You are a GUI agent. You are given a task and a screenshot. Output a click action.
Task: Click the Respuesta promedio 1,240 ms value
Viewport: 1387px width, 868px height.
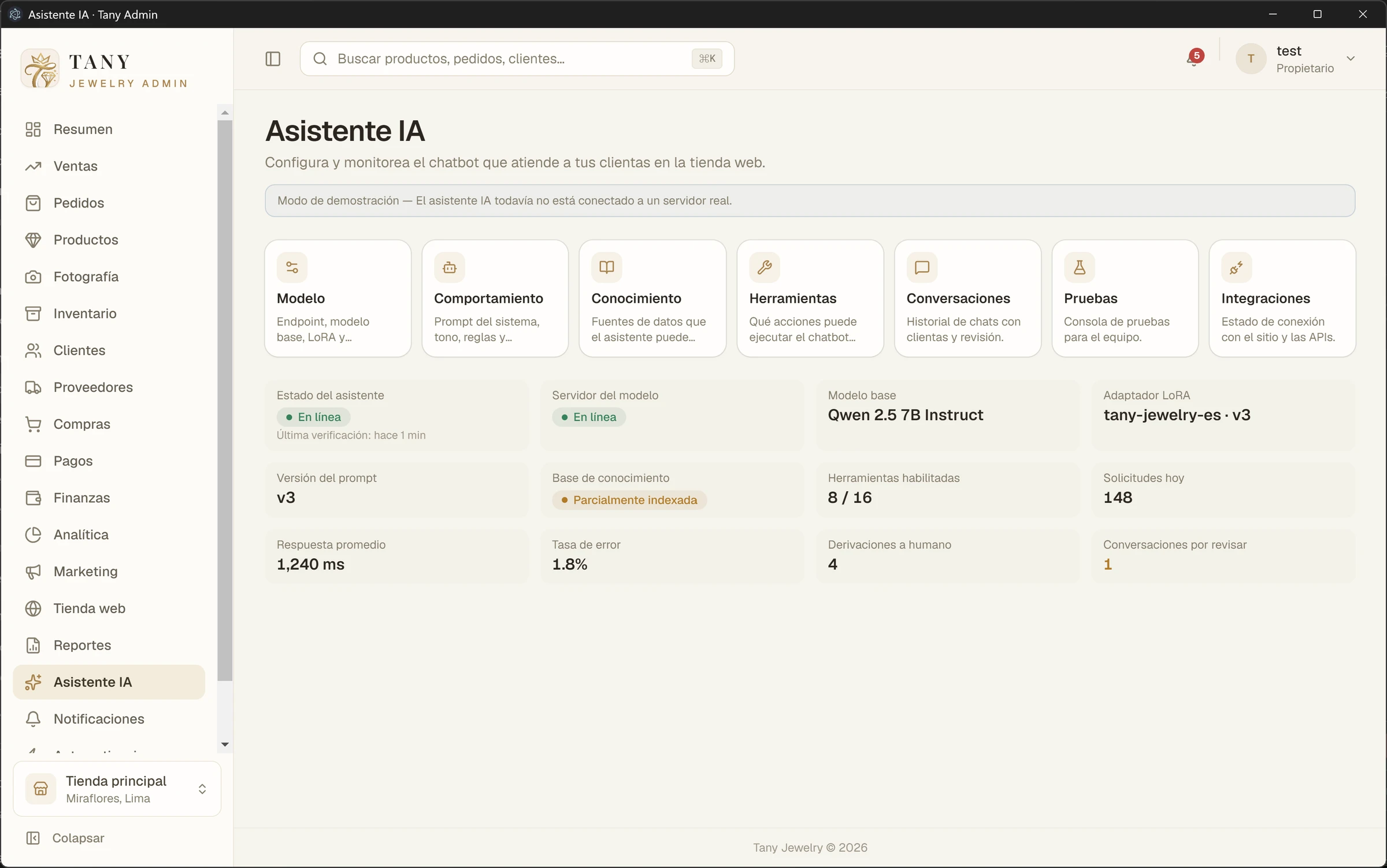point(310,564)
